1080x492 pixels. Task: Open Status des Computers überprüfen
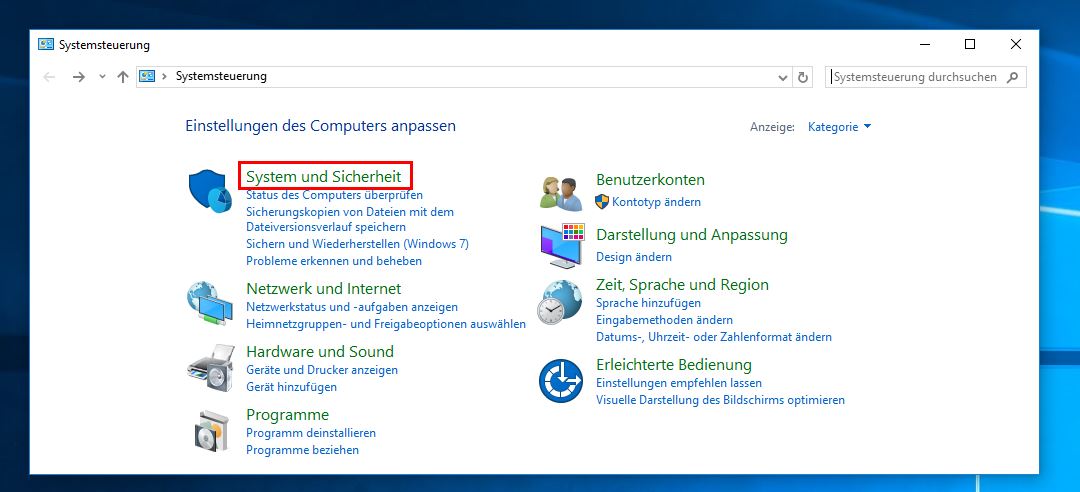335,196
